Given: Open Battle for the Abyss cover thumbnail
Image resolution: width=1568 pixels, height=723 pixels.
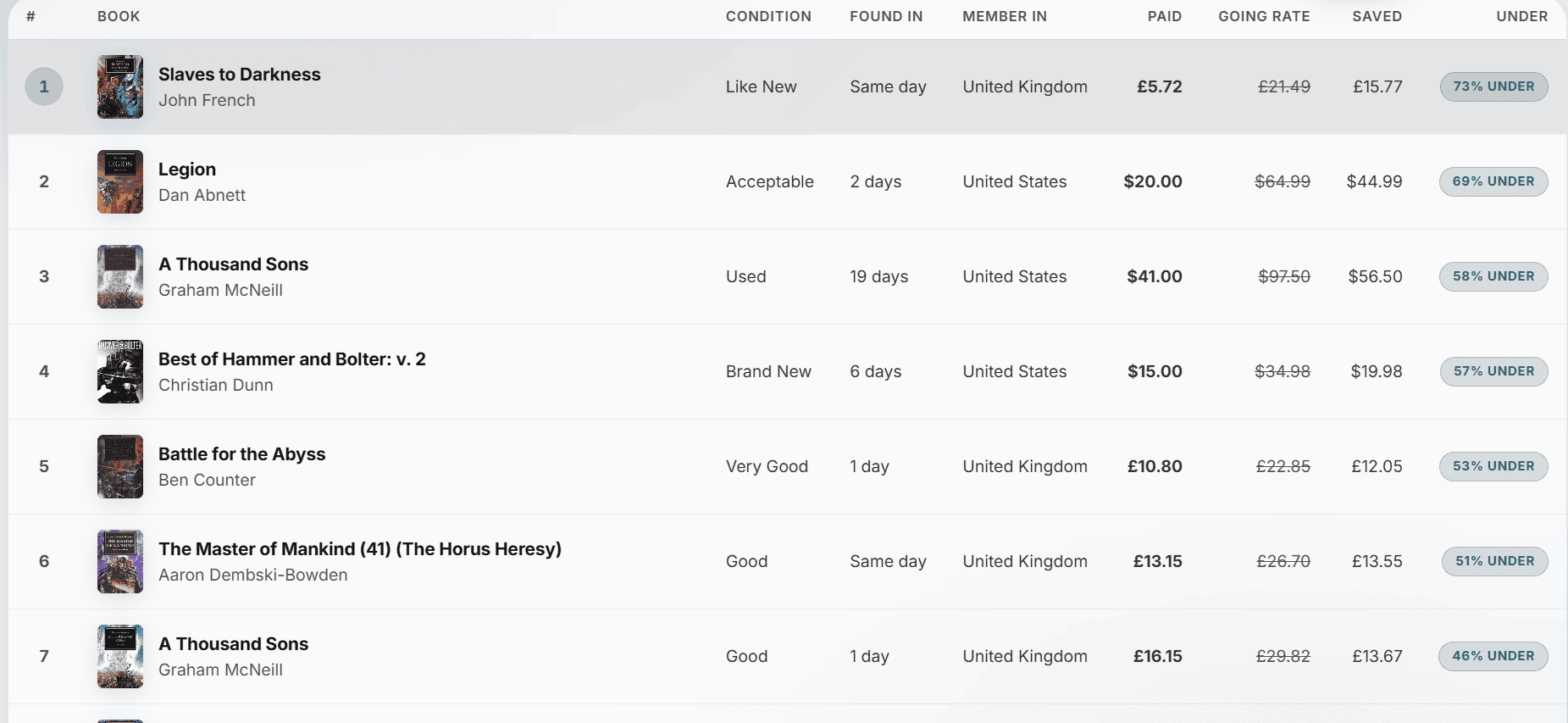Looking at the screenshot, I should point(120,466).
